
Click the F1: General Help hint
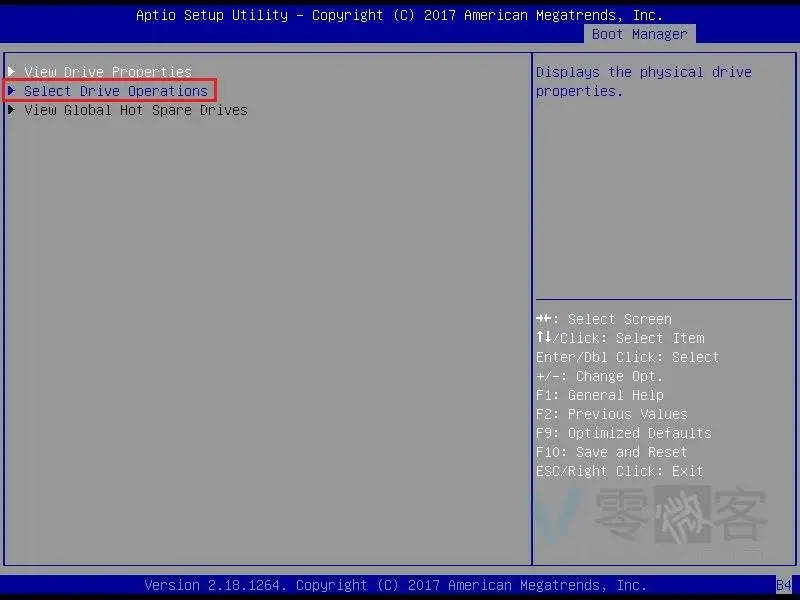point(599,395)
